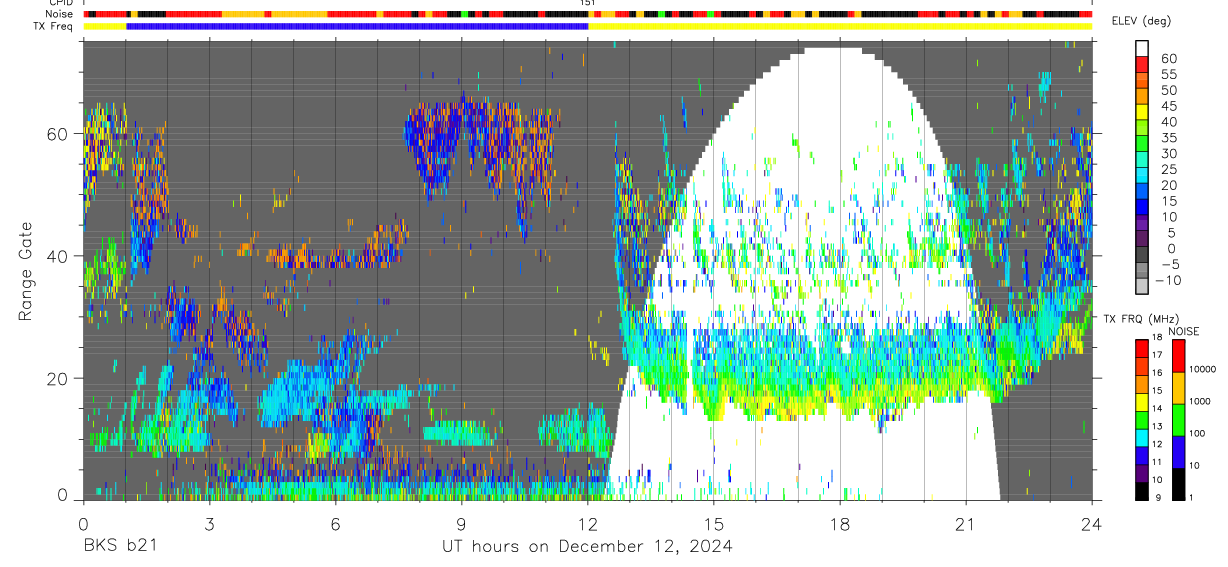The height and width of the screenshot is (567, 1228).
Task: Click the x-axis tick label '24'
Action: pyautogui.click(x=1092, y=523)
